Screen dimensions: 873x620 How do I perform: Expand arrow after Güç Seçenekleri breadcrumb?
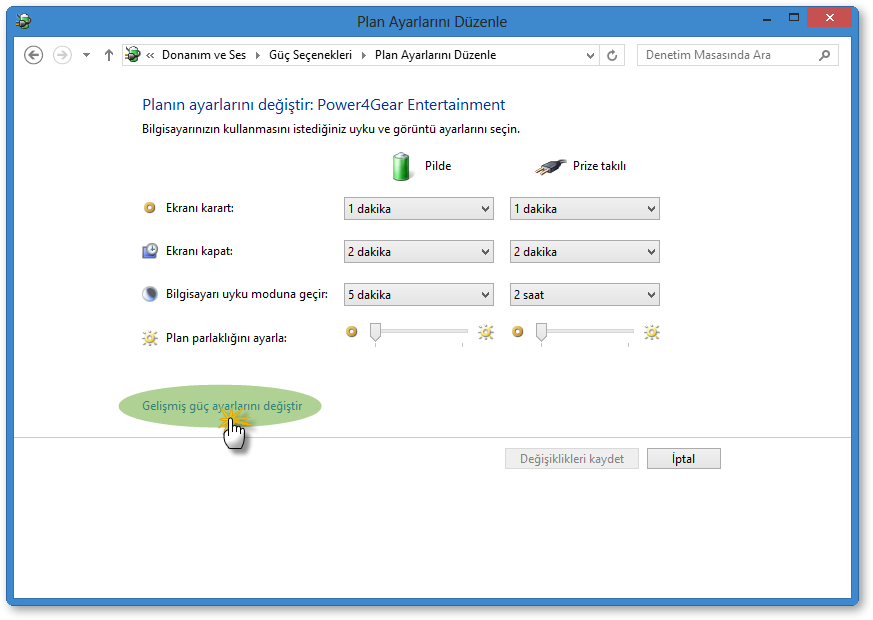[364, 55]
